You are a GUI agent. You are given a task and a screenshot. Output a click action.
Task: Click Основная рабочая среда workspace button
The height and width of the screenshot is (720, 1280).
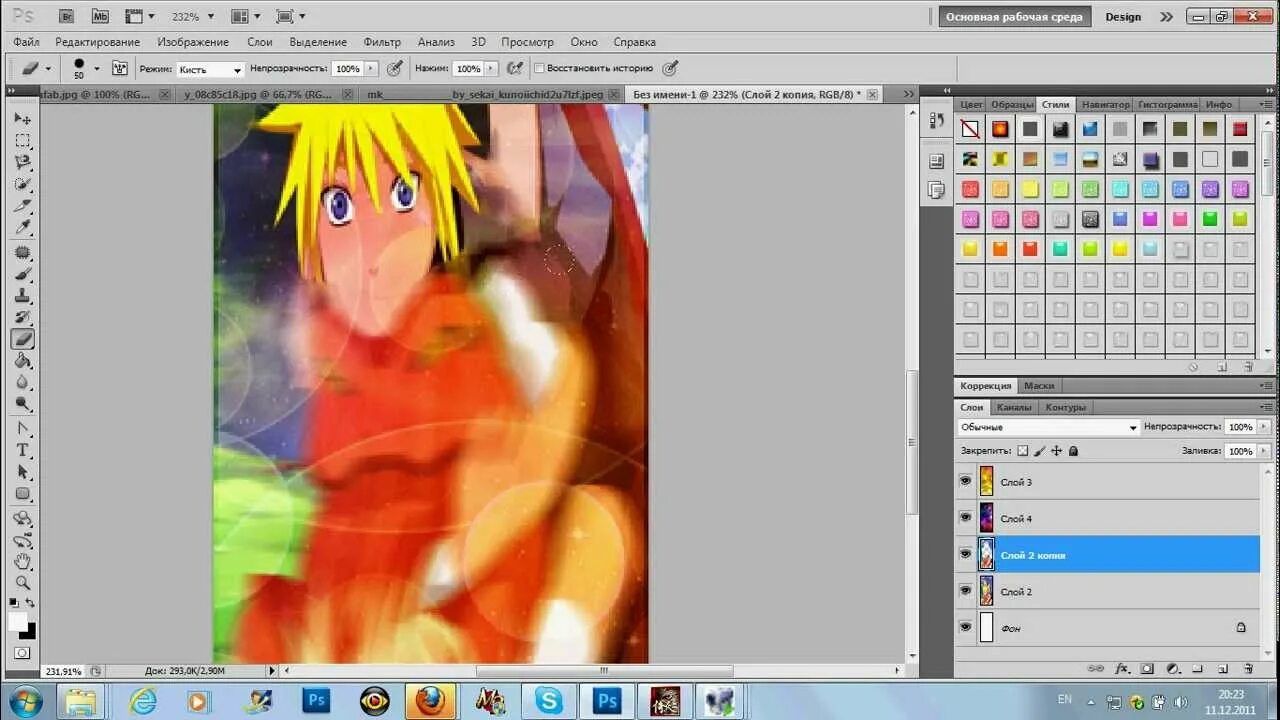point(1014,17)
